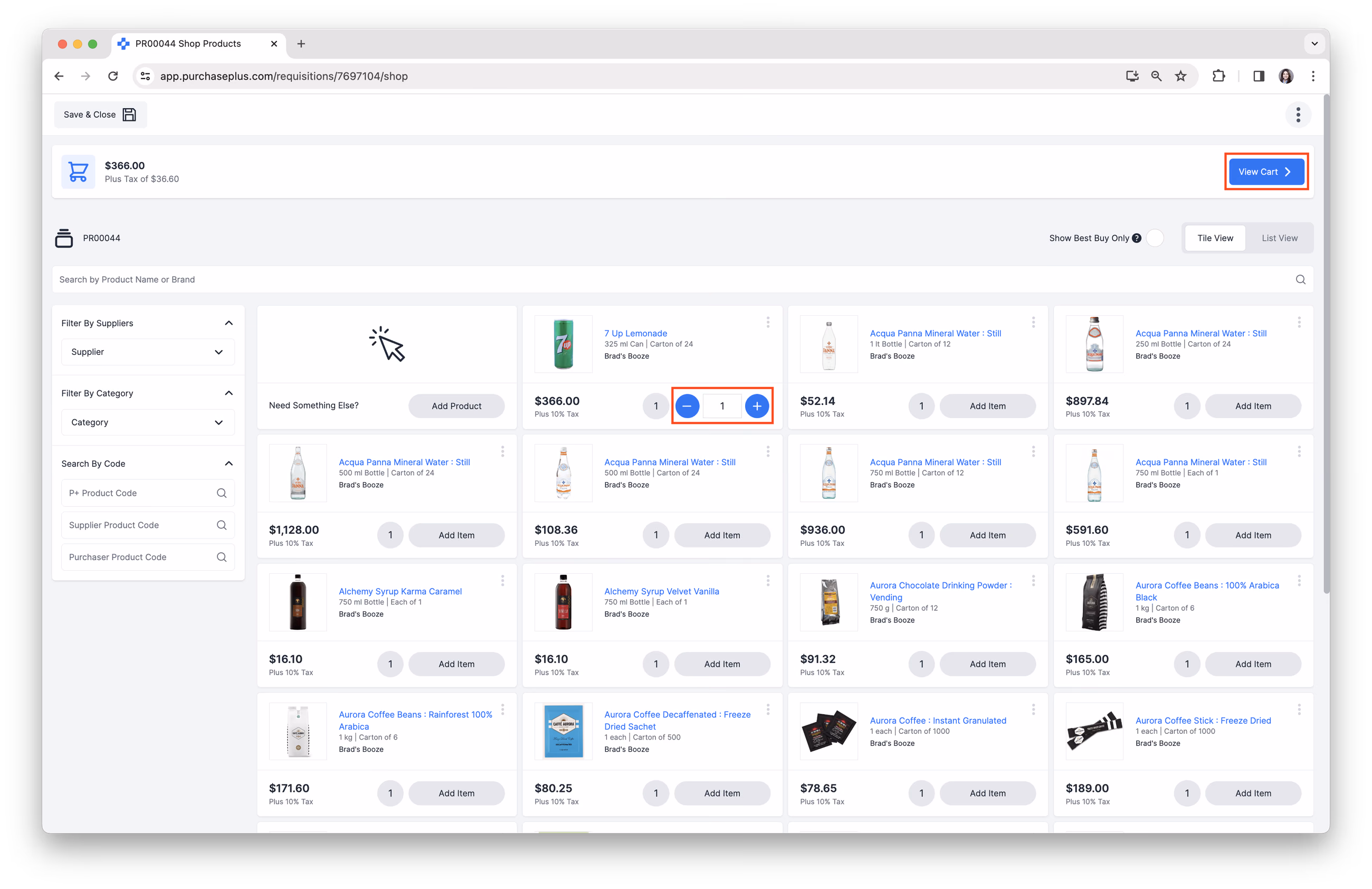
Task: Collapse the Filter By Suppliers section
Action: pyautogui.click(x=229, y=324)
